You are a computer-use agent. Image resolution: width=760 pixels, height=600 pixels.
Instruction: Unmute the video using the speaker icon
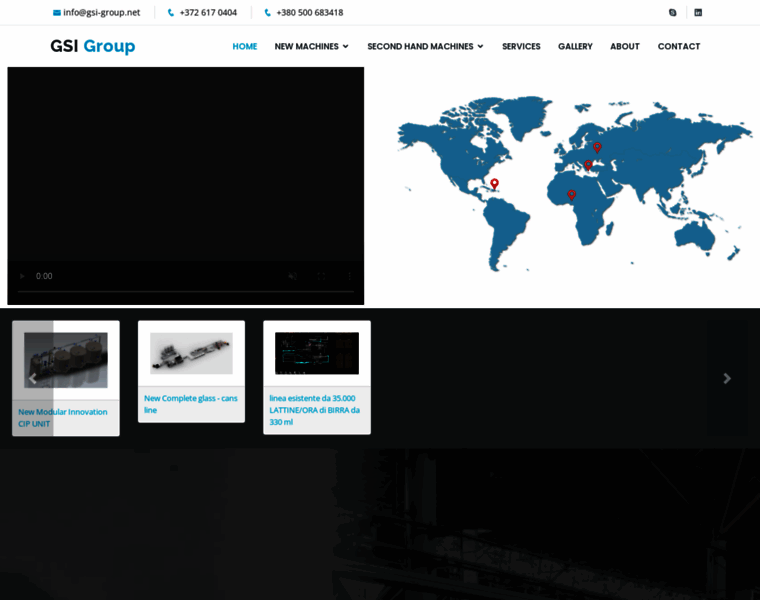(x=292, y=276)
